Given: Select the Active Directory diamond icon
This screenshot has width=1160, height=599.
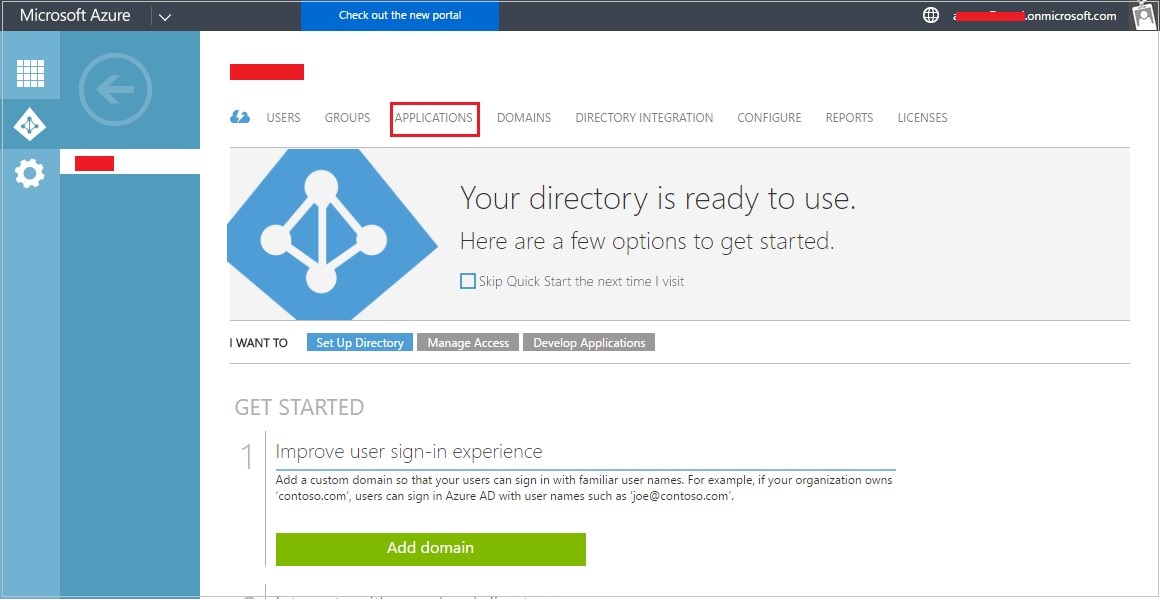Looking at the screenshot, I should pyautogui.click(x=30, y=124).
